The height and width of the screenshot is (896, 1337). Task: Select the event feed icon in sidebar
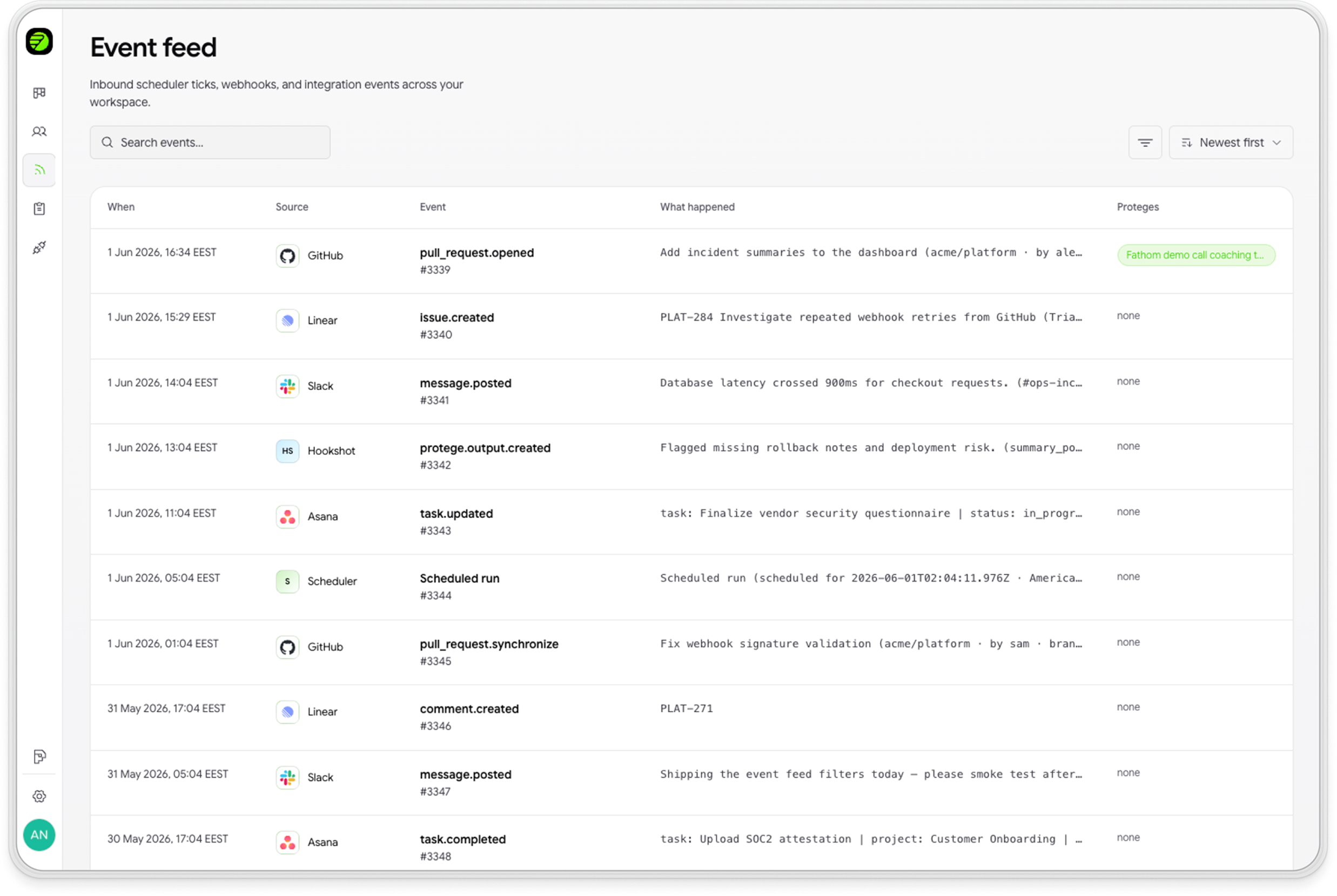point(39,170)
